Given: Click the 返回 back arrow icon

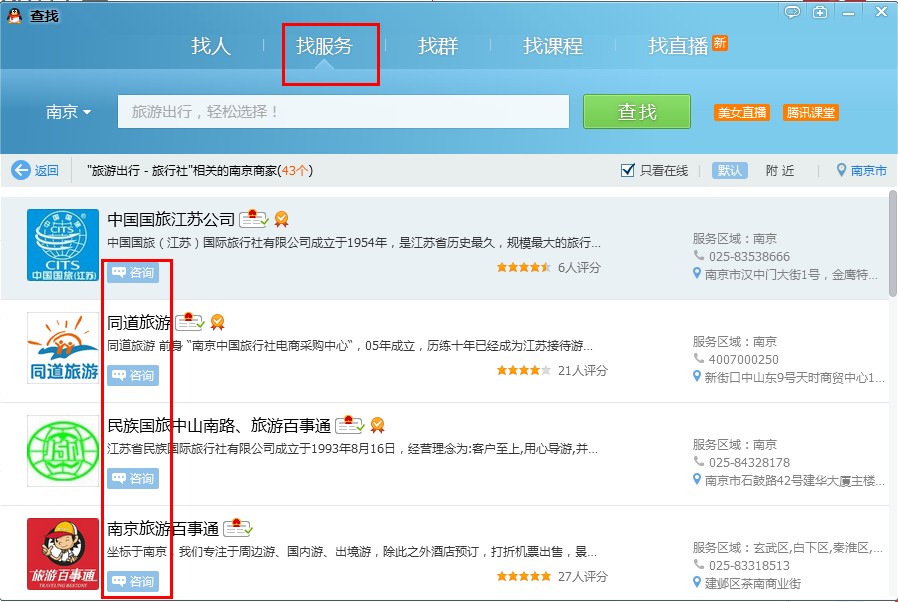Looking at the screenshot, I should (x=22, y=170).
